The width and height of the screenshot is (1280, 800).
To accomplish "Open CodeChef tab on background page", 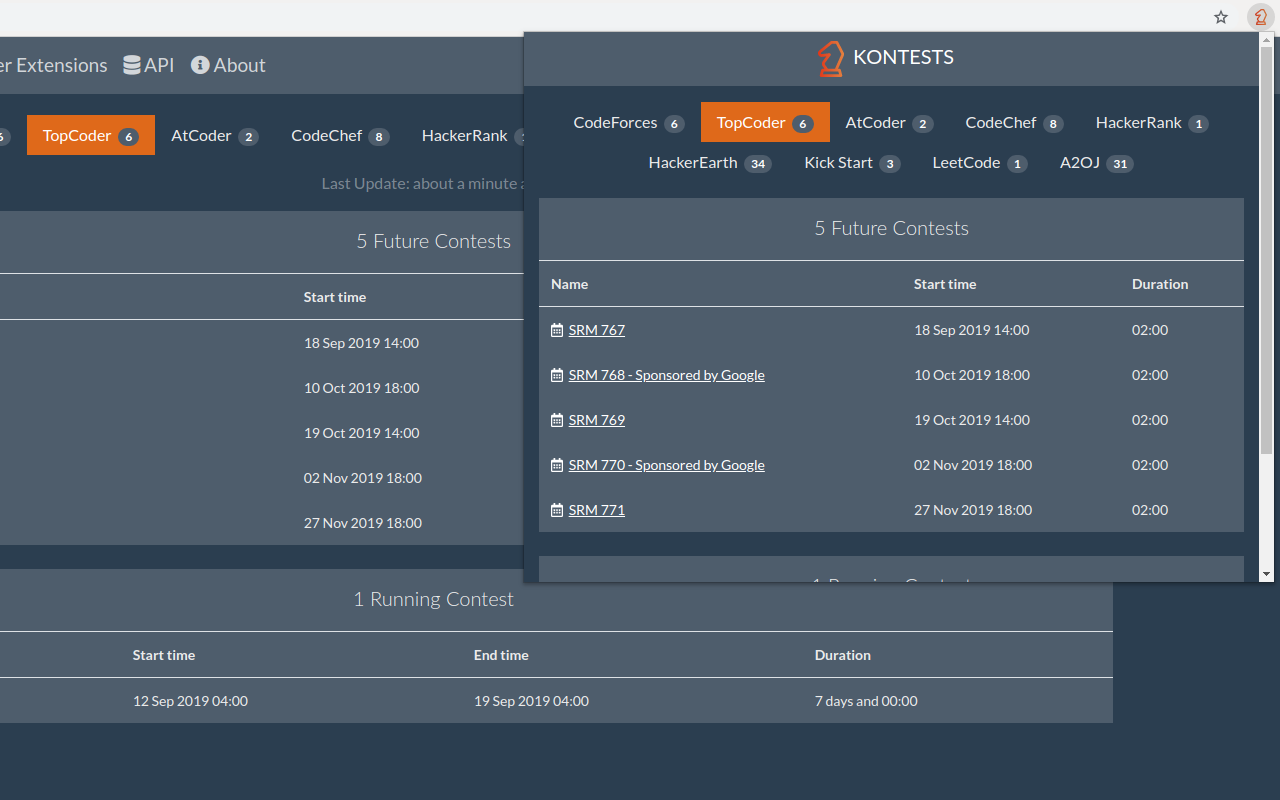I will point(340,135).
